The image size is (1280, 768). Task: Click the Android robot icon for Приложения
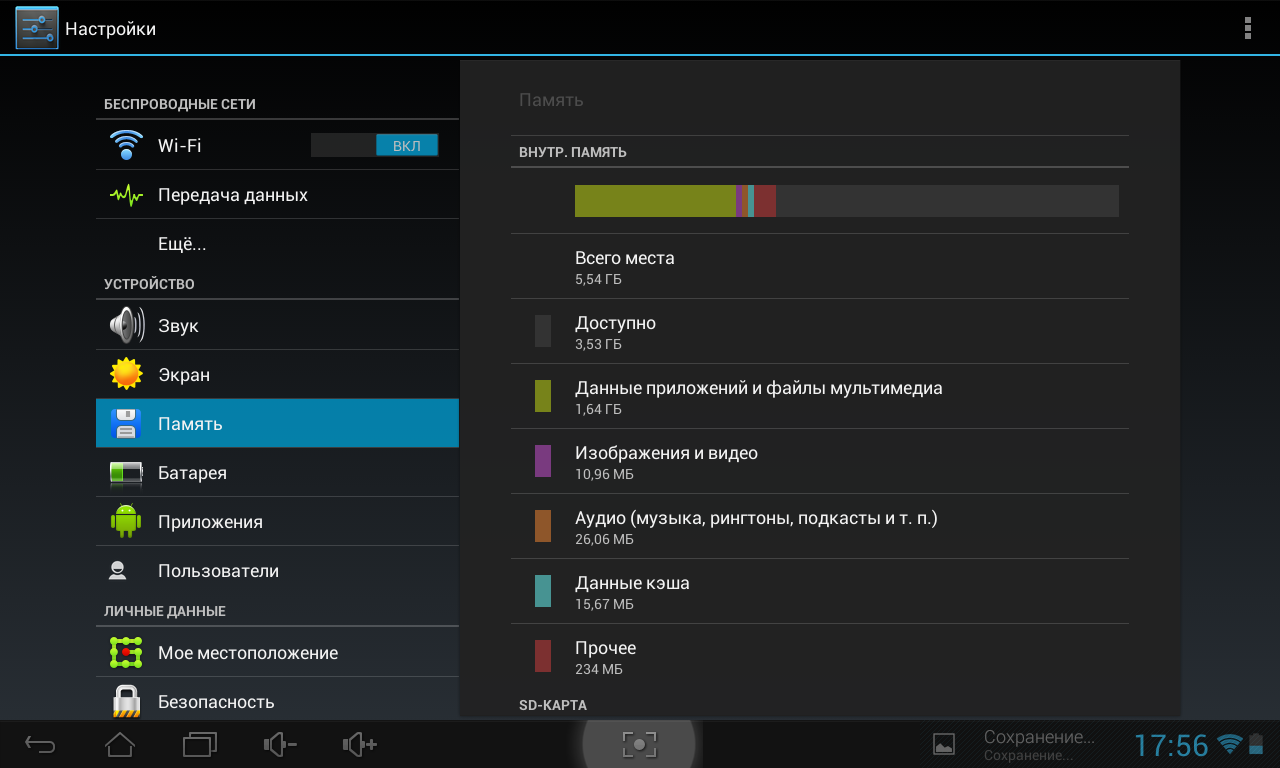point(126,521)
